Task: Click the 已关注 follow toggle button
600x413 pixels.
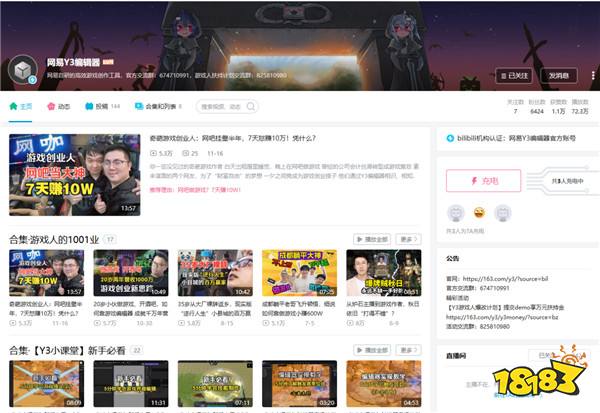Action: tap(514, 76)
